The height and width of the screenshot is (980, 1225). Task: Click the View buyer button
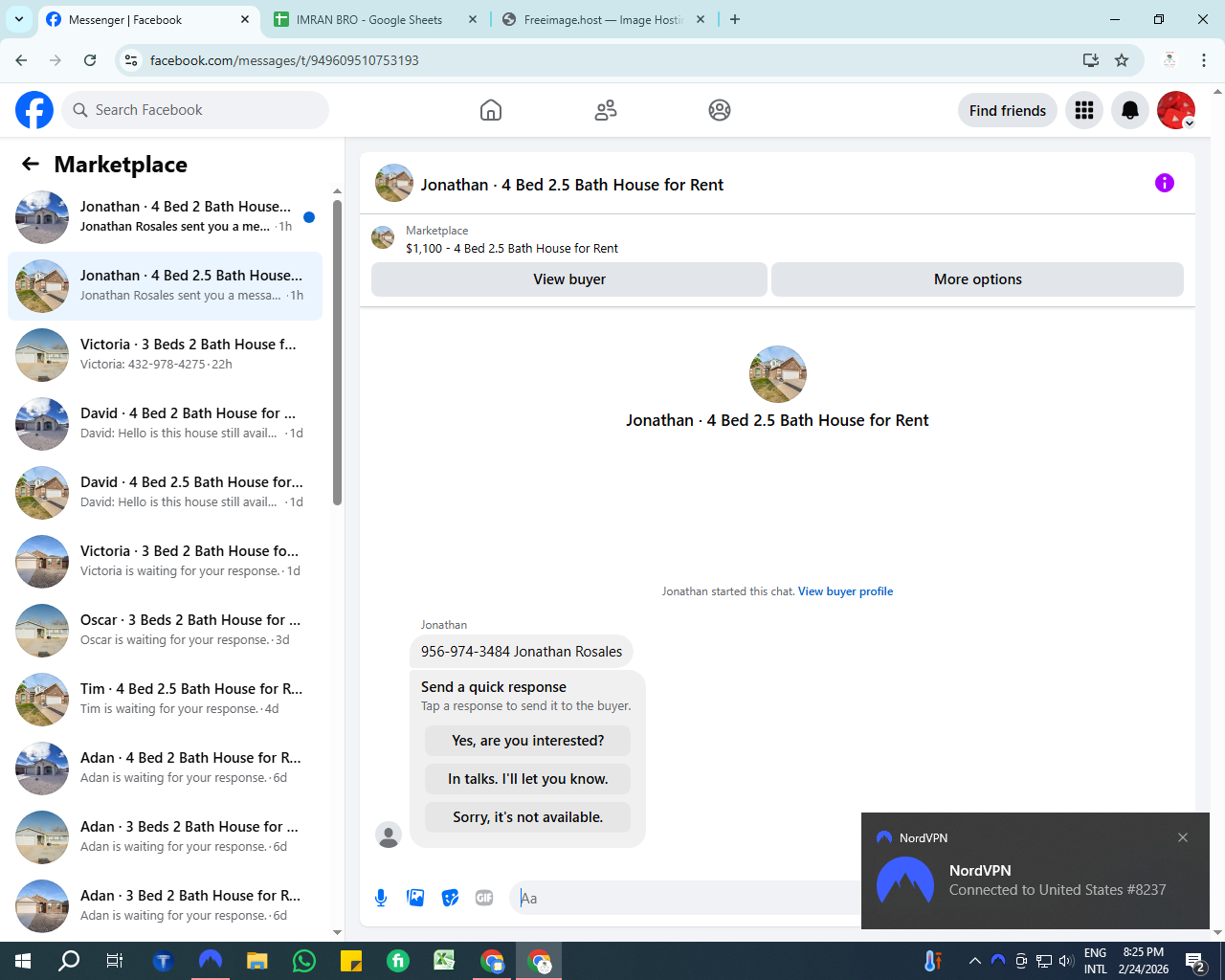coord(569,279)
